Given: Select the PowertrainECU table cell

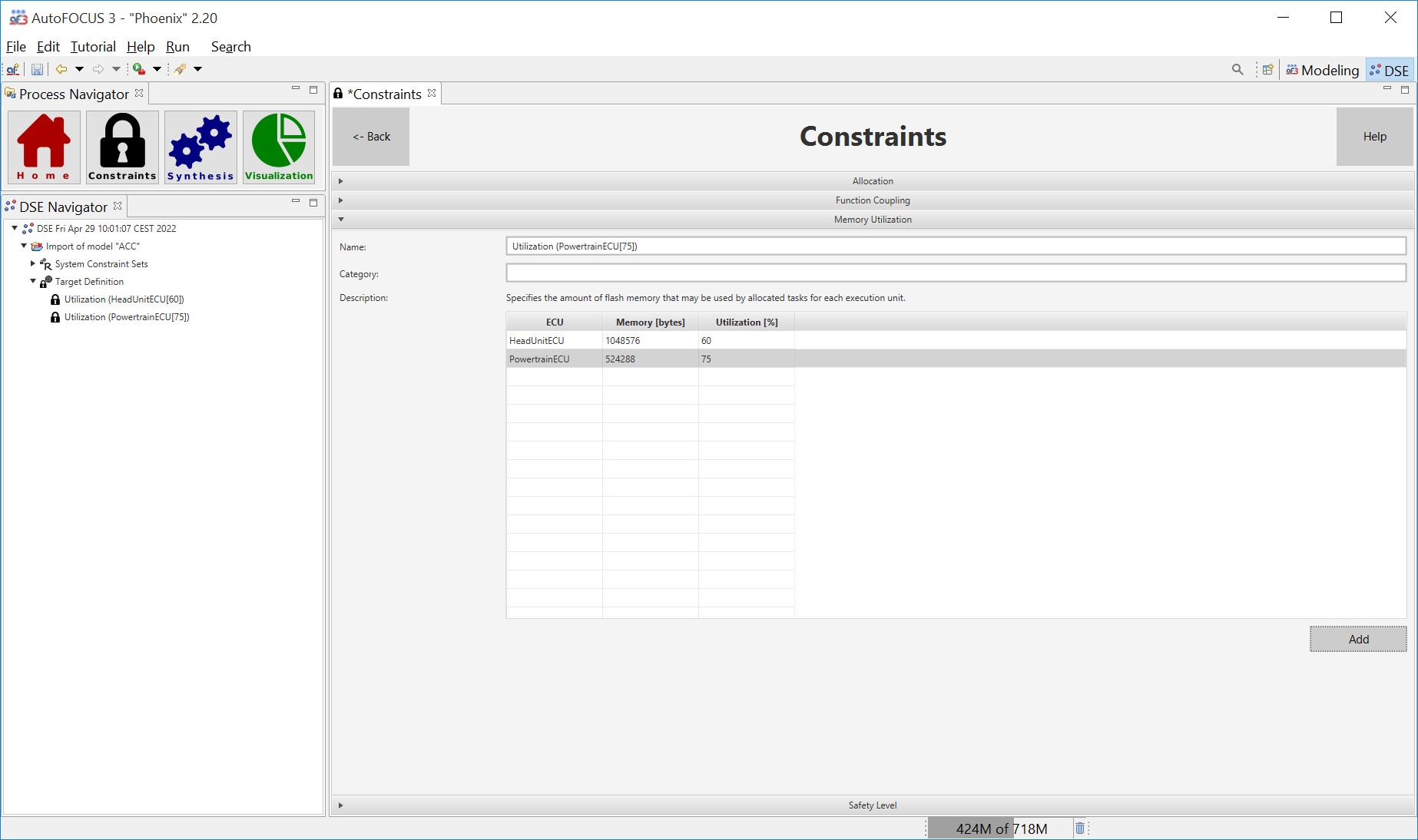Looking at the screenshot, I should click(x=554, y=359).
